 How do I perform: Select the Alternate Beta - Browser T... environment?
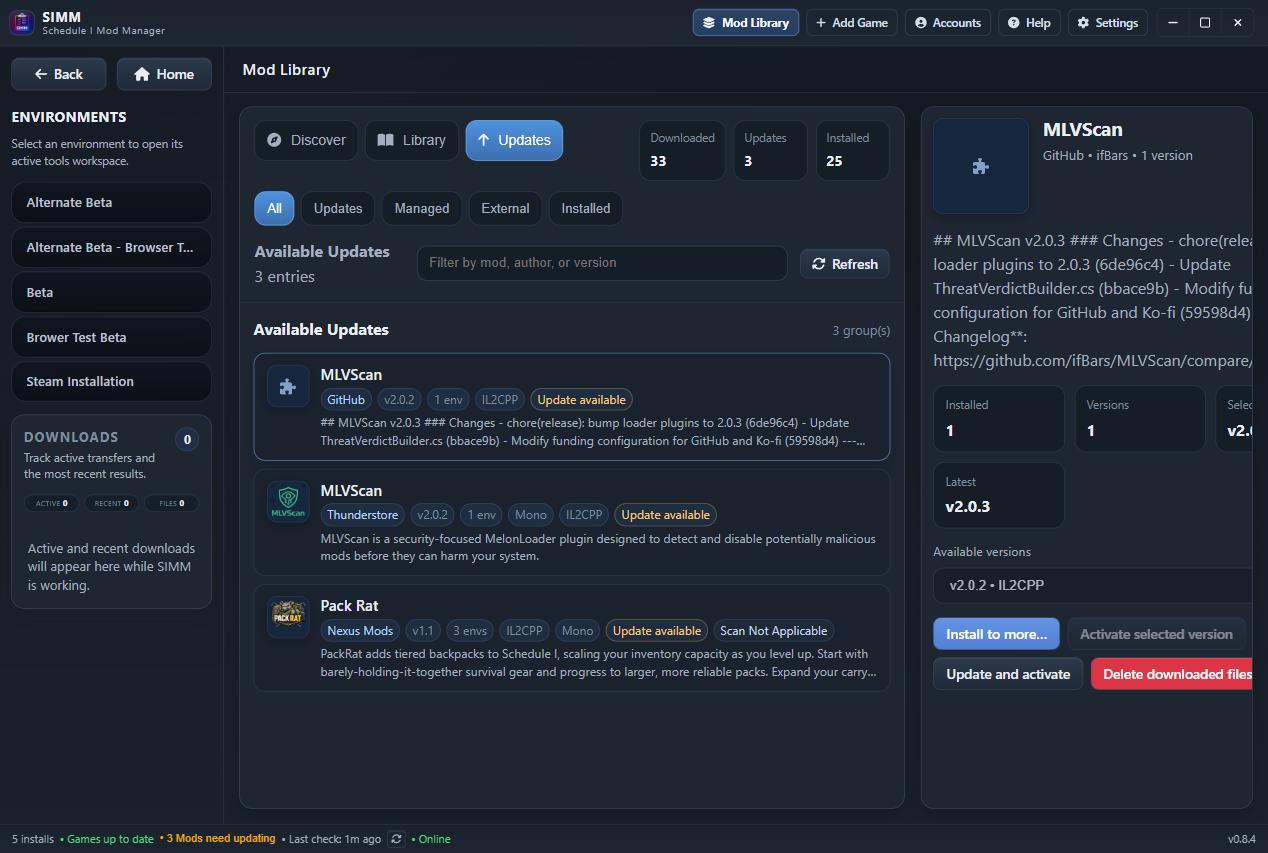[x=111, y=247]
